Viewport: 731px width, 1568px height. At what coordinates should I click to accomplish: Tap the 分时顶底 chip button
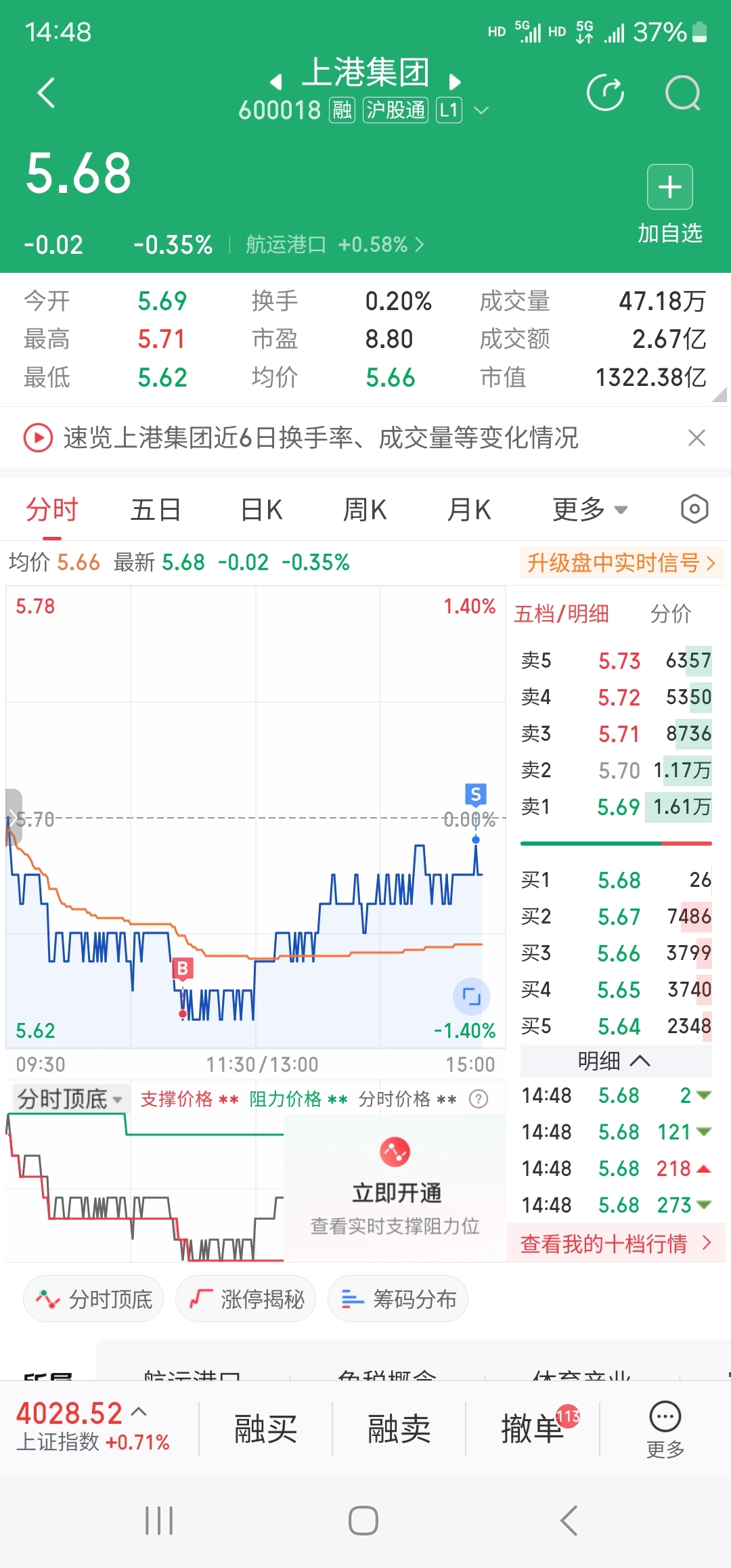tap(93, 1299)
